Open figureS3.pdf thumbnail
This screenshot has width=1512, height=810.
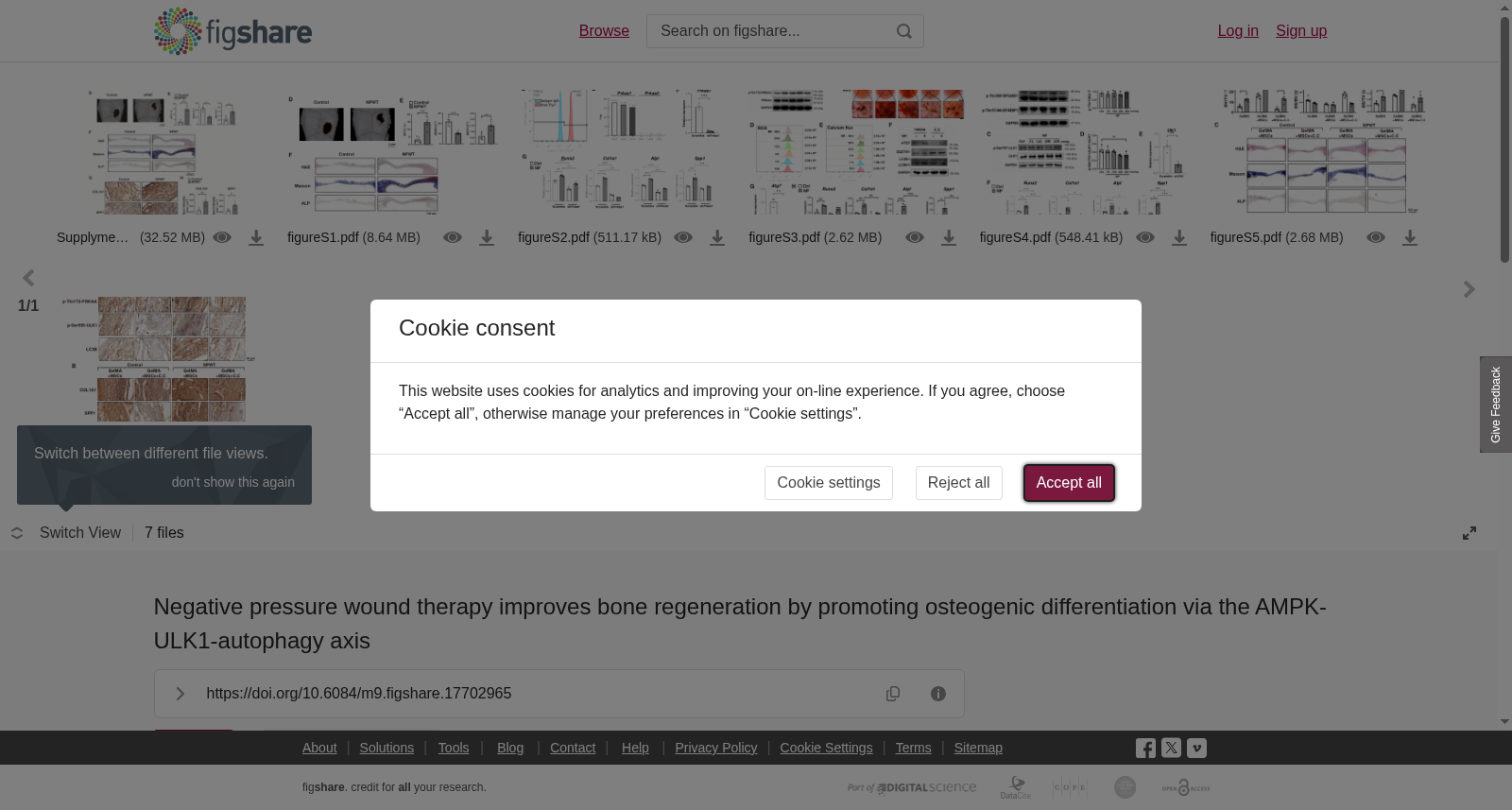[856, 153]
